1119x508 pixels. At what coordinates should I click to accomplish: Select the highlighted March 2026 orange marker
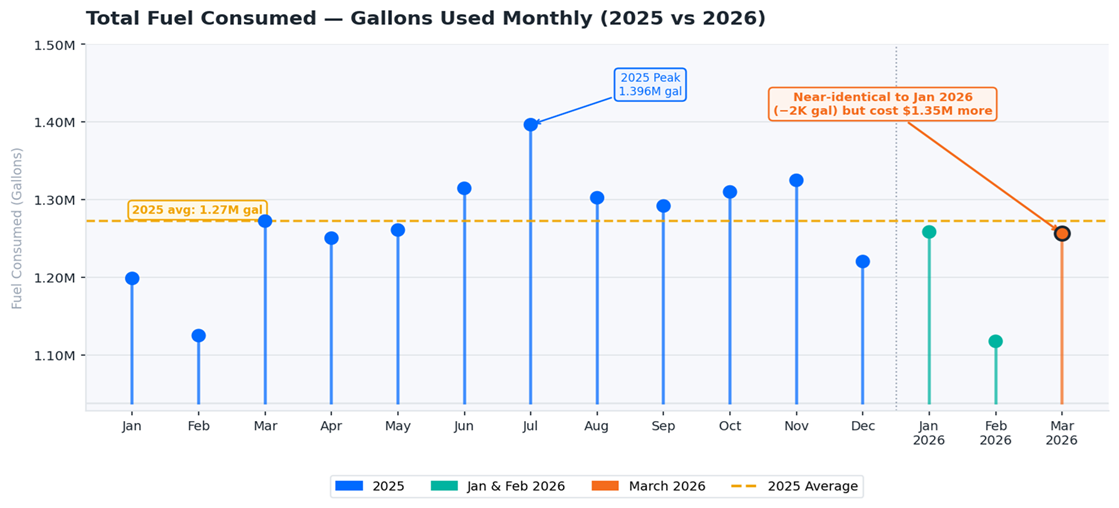(x=1062, y=233)
